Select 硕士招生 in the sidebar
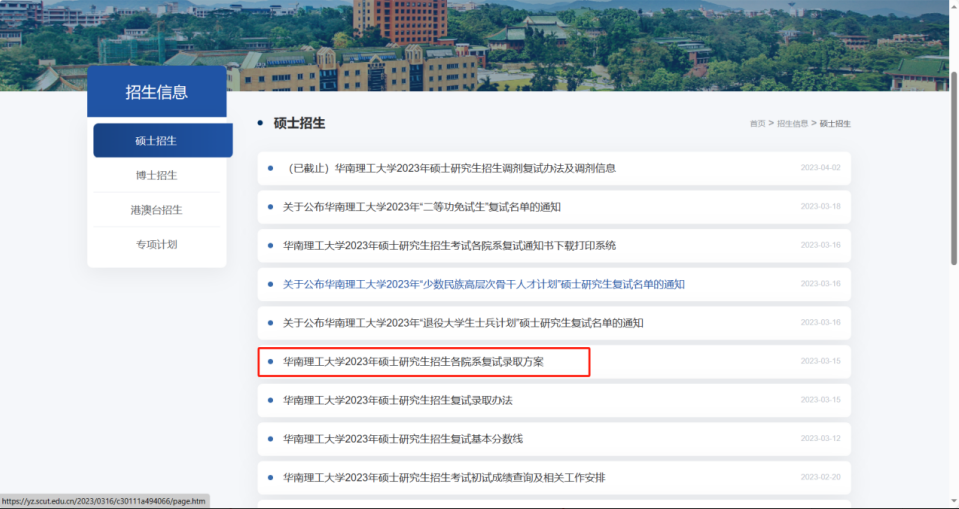This screenshot has height=509, width=959. 163,141
